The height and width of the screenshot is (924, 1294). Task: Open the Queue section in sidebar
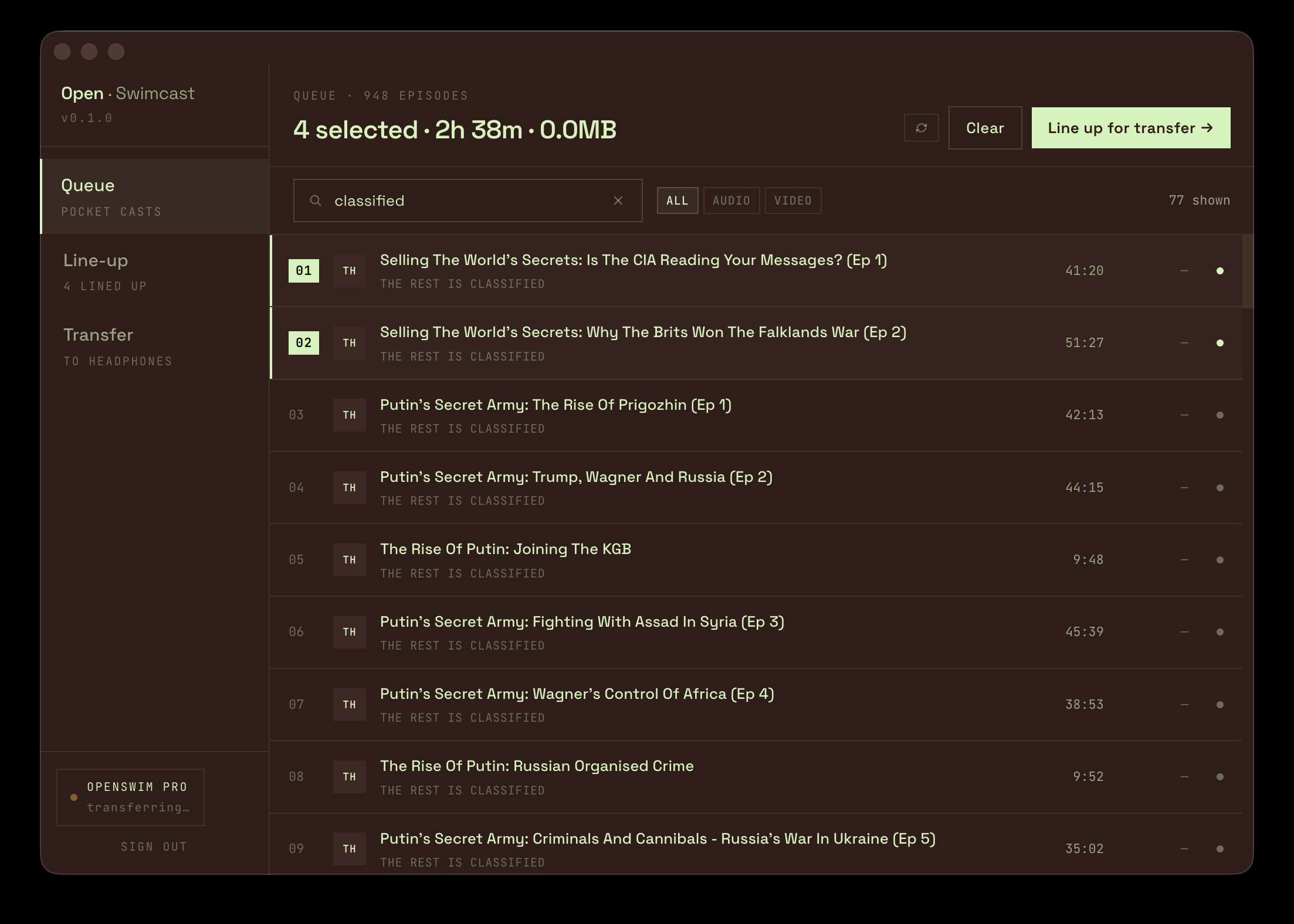[x=155, y=196]
